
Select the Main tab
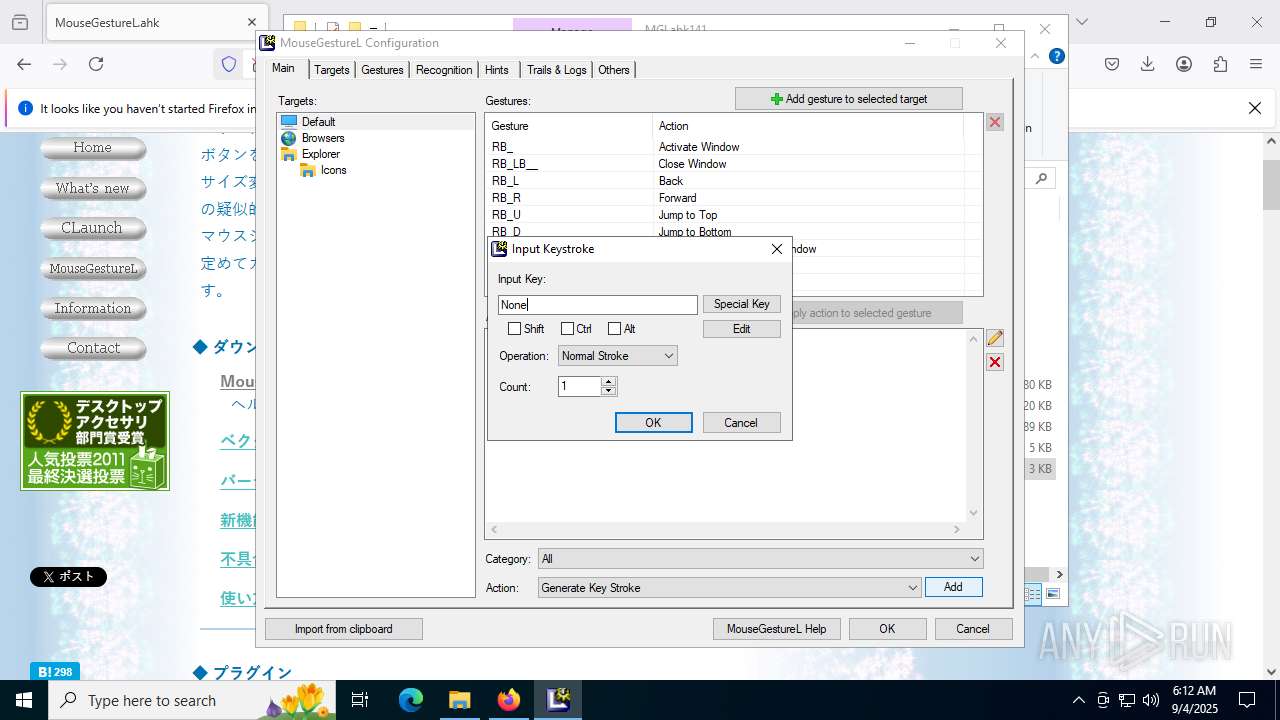coord(284,68)
